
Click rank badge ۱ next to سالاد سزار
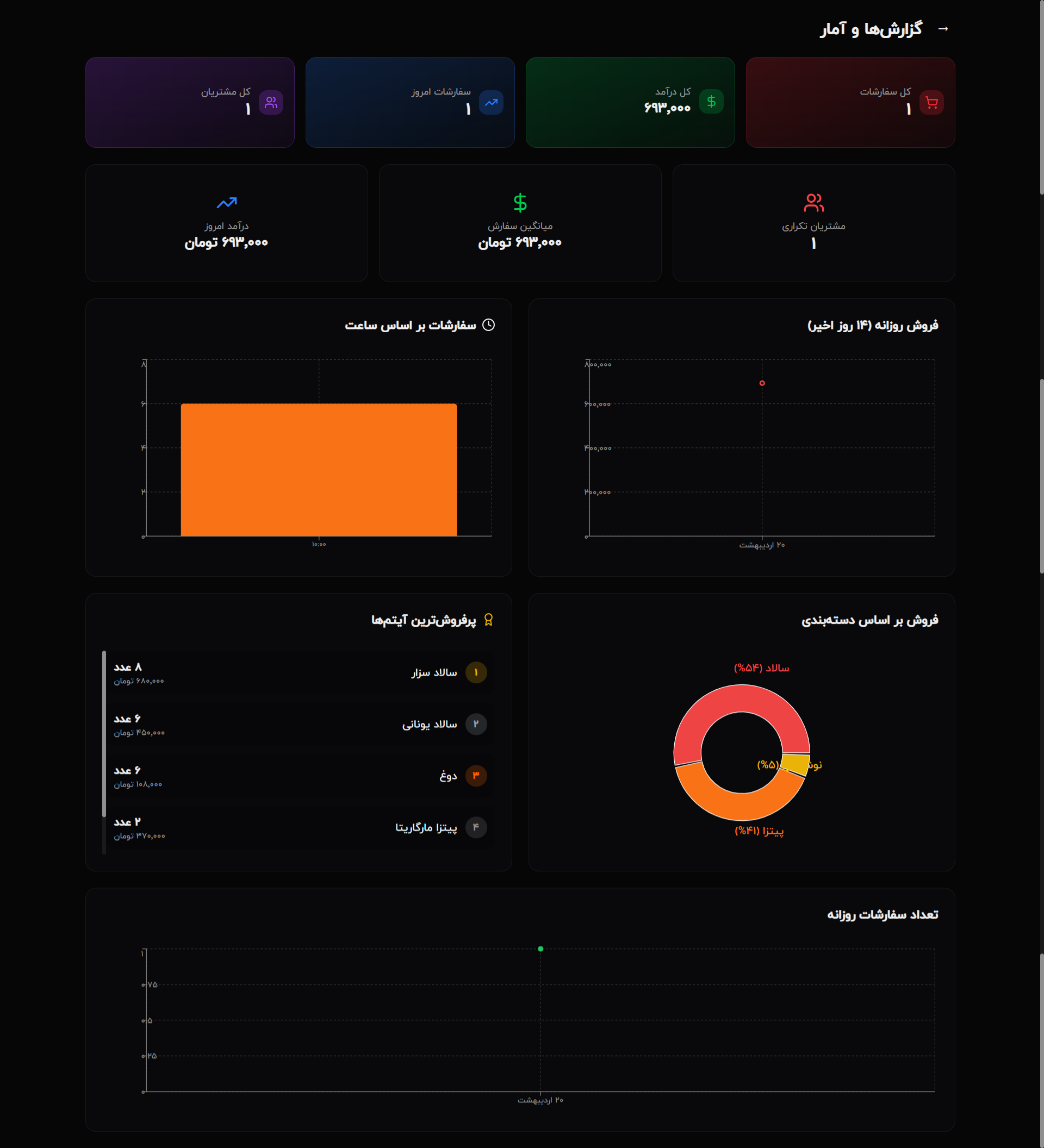476,672
